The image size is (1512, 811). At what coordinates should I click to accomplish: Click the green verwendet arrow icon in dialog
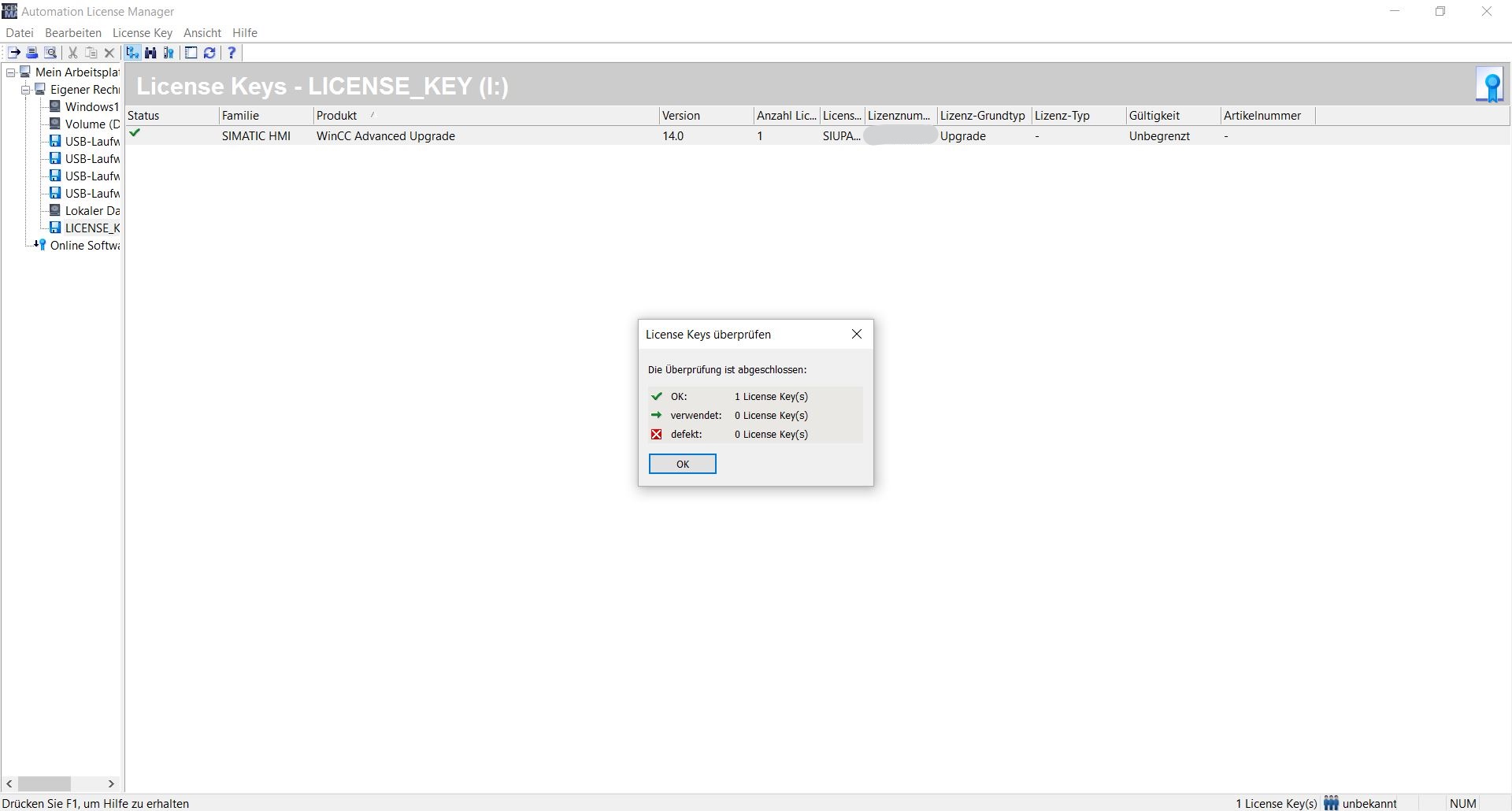(657, 415)
